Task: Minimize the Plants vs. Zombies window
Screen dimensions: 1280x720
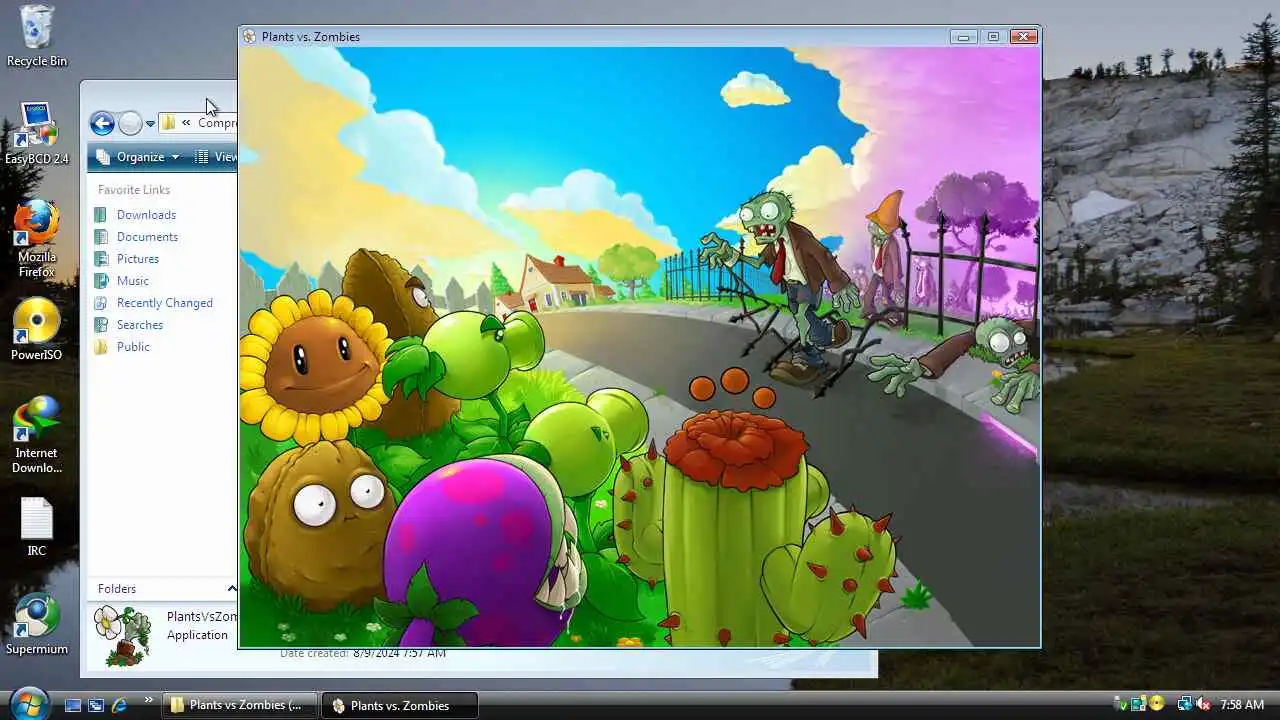Action: click(x=963, y=37)
